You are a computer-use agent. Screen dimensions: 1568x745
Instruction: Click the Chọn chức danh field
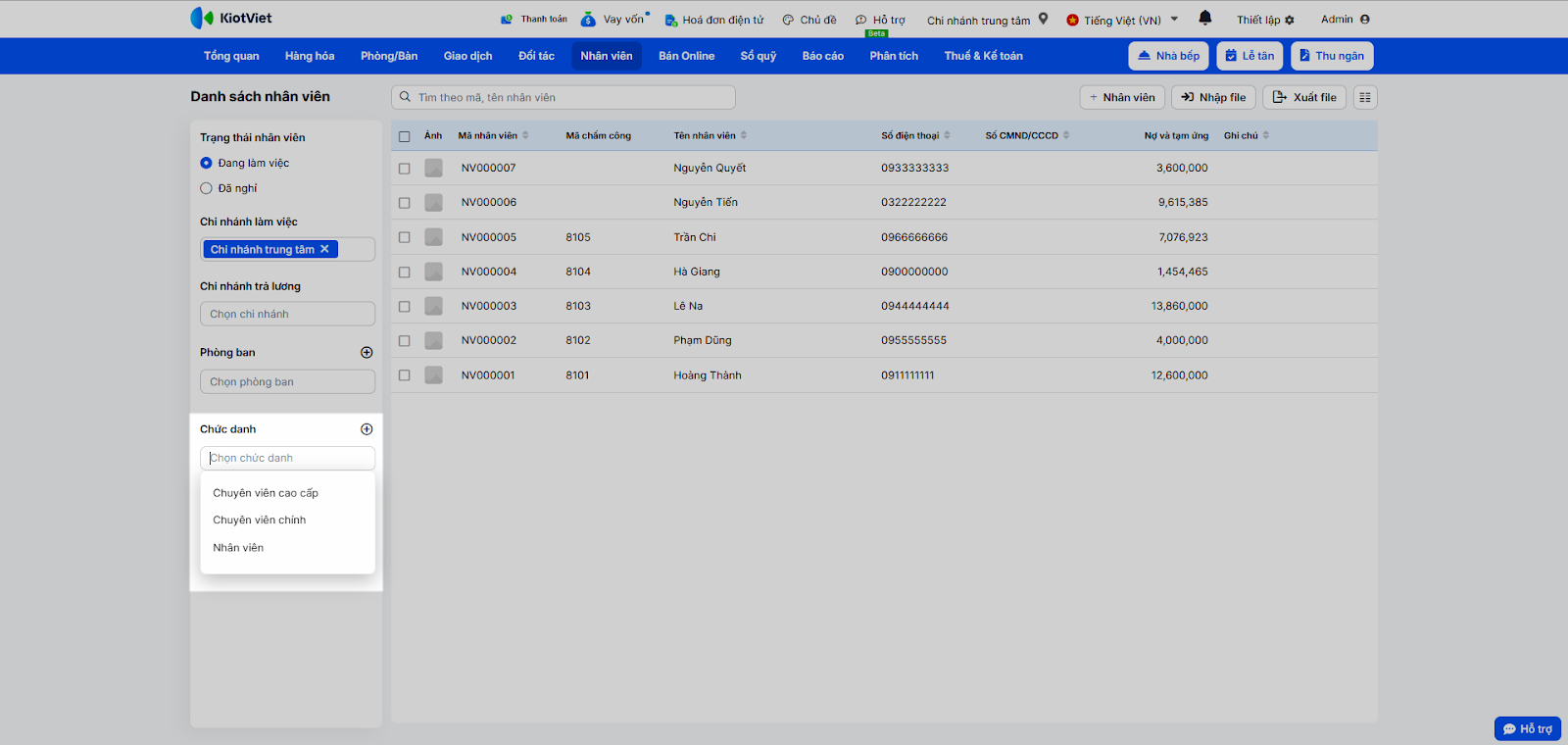point(287,458)
